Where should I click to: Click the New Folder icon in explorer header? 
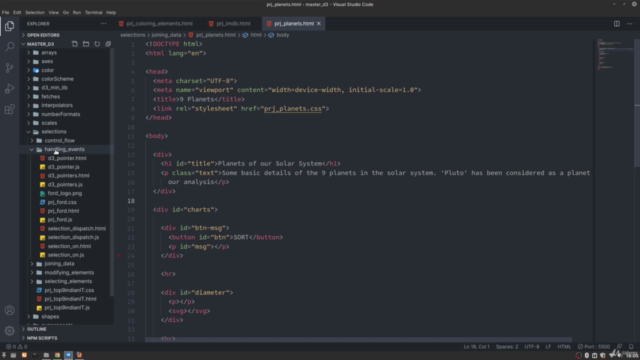pos(86,44)
